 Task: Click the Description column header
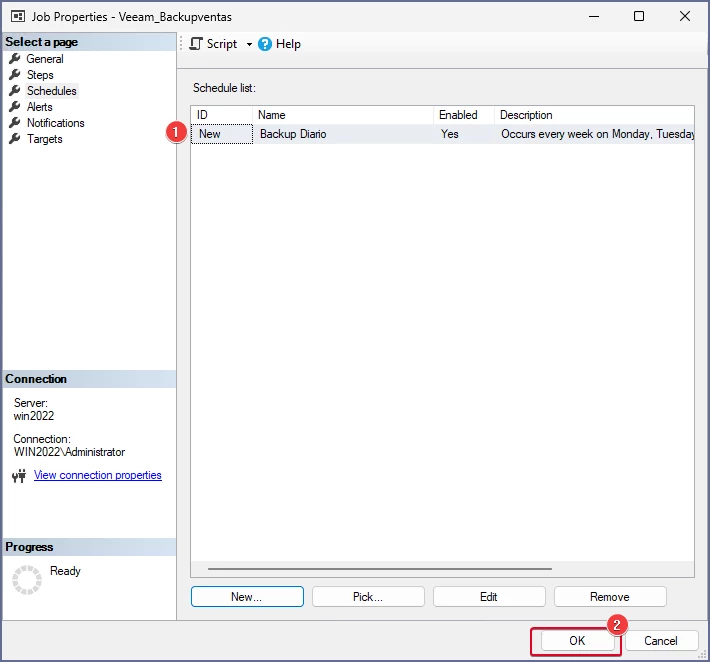594,115
